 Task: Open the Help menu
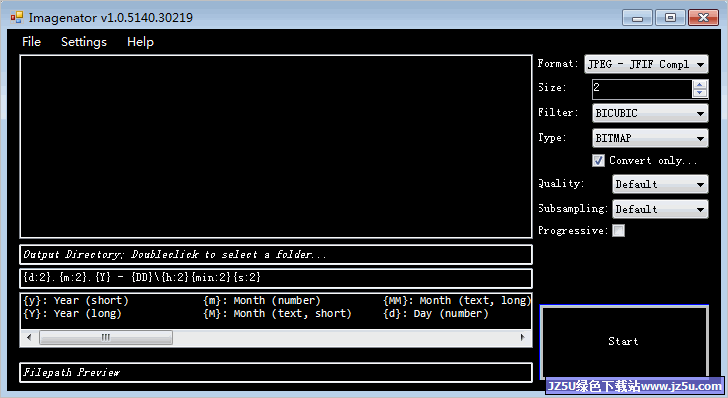[x=140, y=42]
